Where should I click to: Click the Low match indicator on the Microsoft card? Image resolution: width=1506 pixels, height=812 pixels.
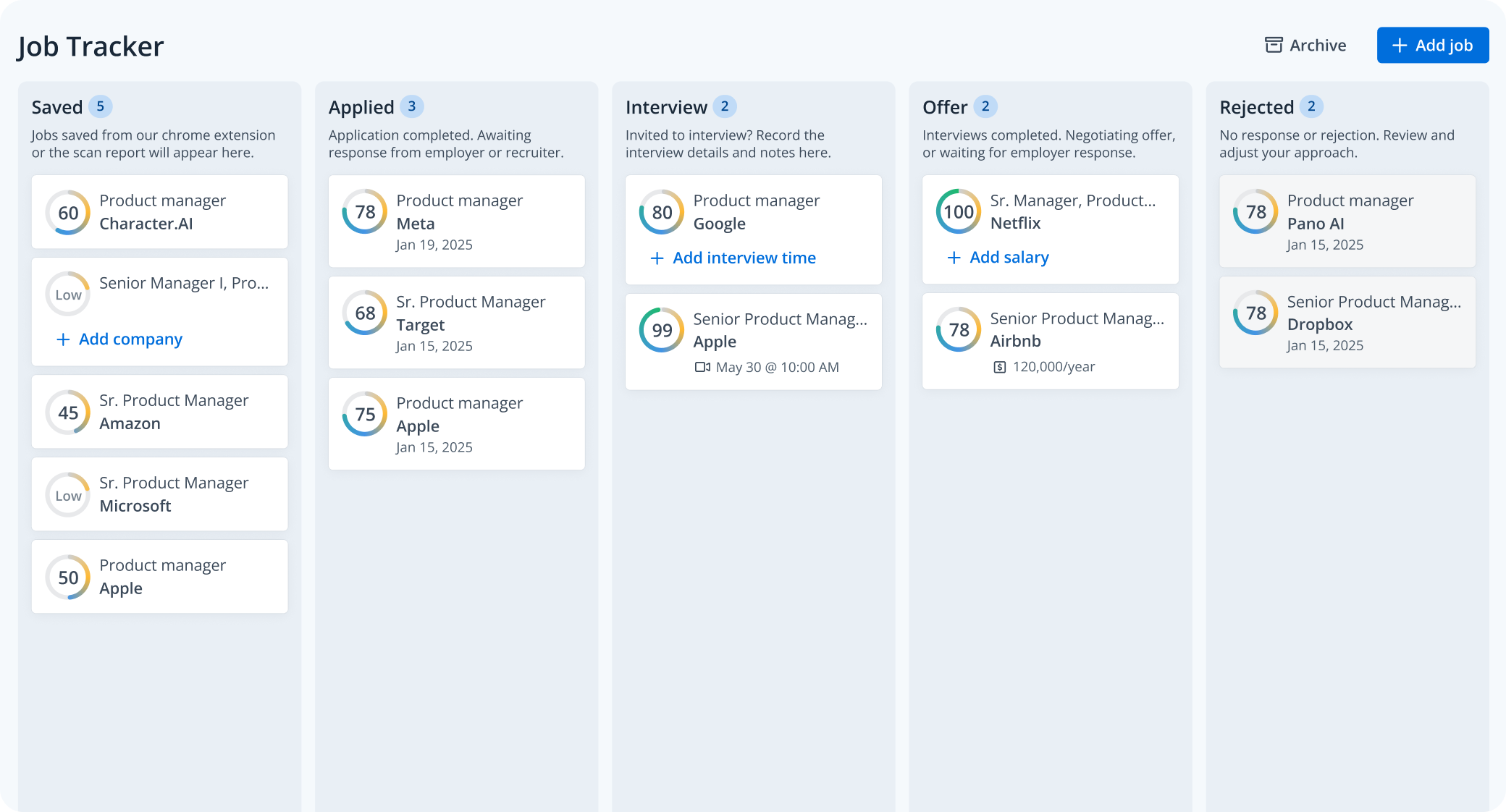click(x=67, y=494)
